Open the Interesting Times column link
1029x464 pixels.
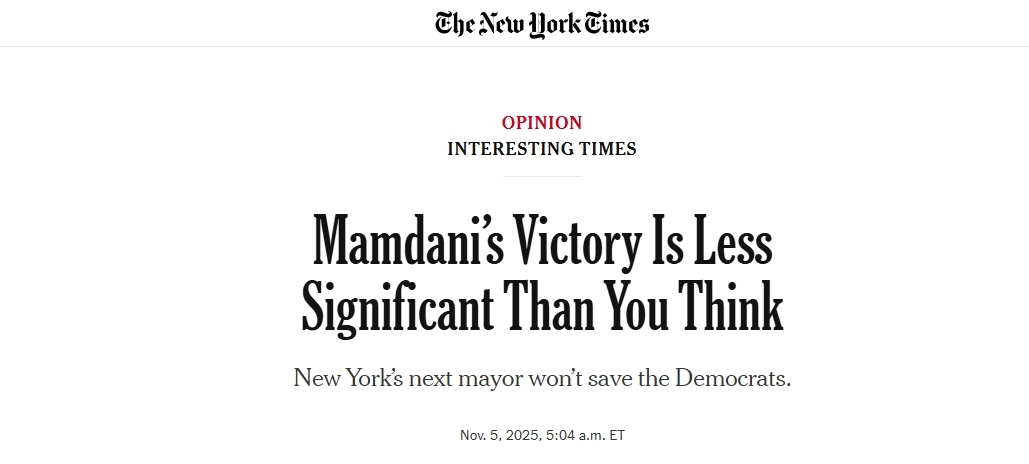541,149
